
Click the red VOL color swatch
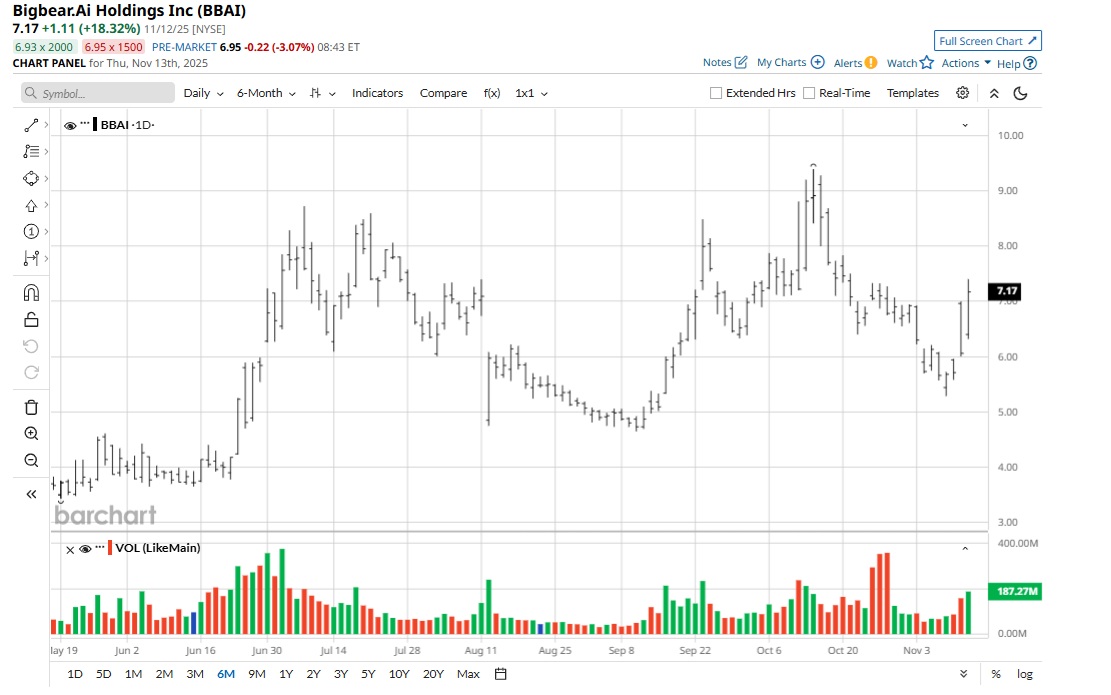(110, 548)
